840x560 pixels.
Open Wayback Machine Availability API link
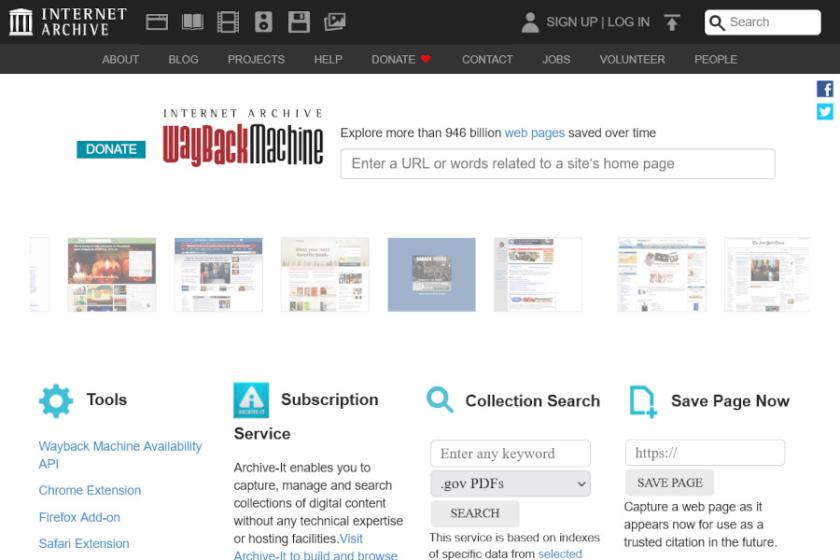120,455
